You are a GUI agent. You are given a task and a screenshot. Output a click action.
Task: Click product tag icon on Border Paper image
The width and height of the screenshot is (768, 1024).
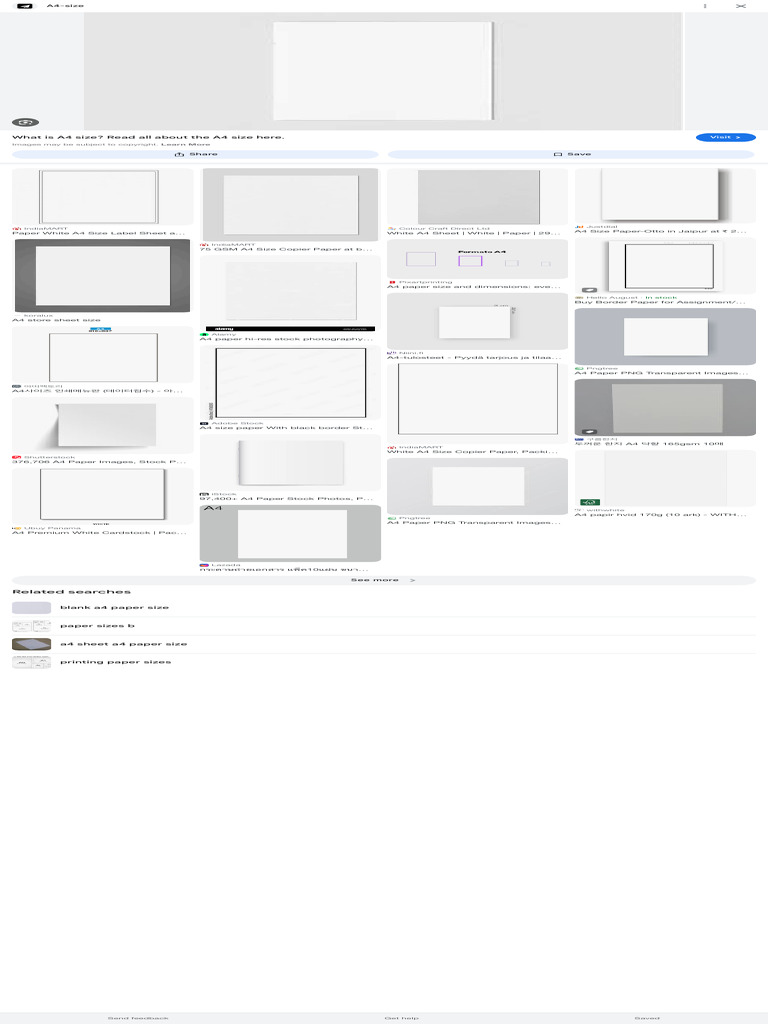589,289
